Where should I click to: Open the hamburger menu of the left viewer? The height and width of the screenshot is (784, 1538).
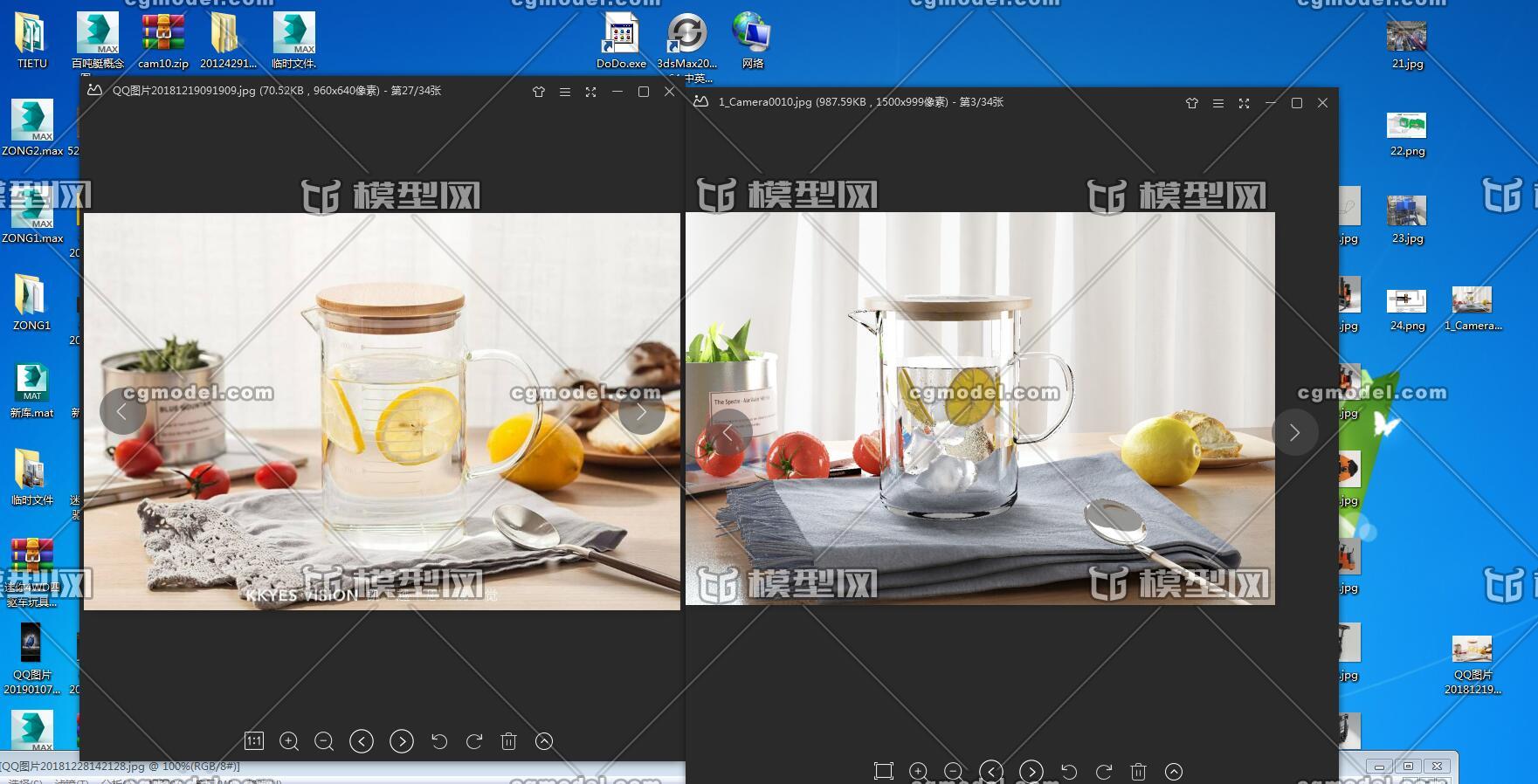[565, 92]
